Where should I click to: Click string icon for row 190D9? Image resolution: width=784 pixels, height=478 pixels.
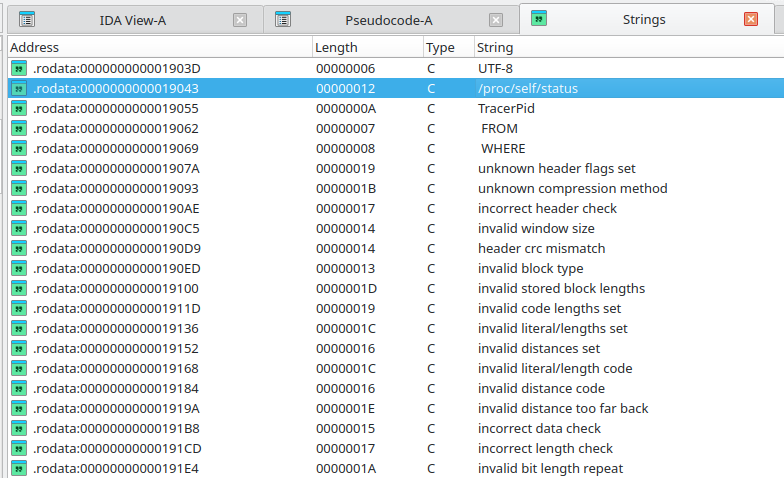coord(19,248)
